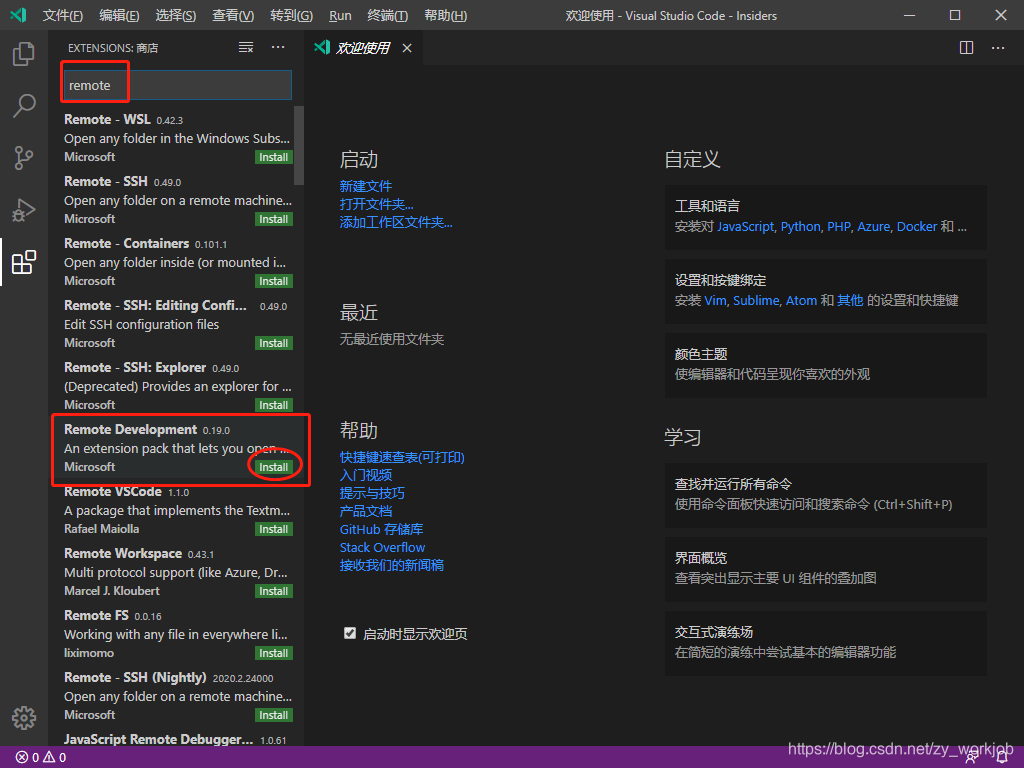1024x768 pixels.
Task: Clear extensions search results icon
Action: point(246,48)
